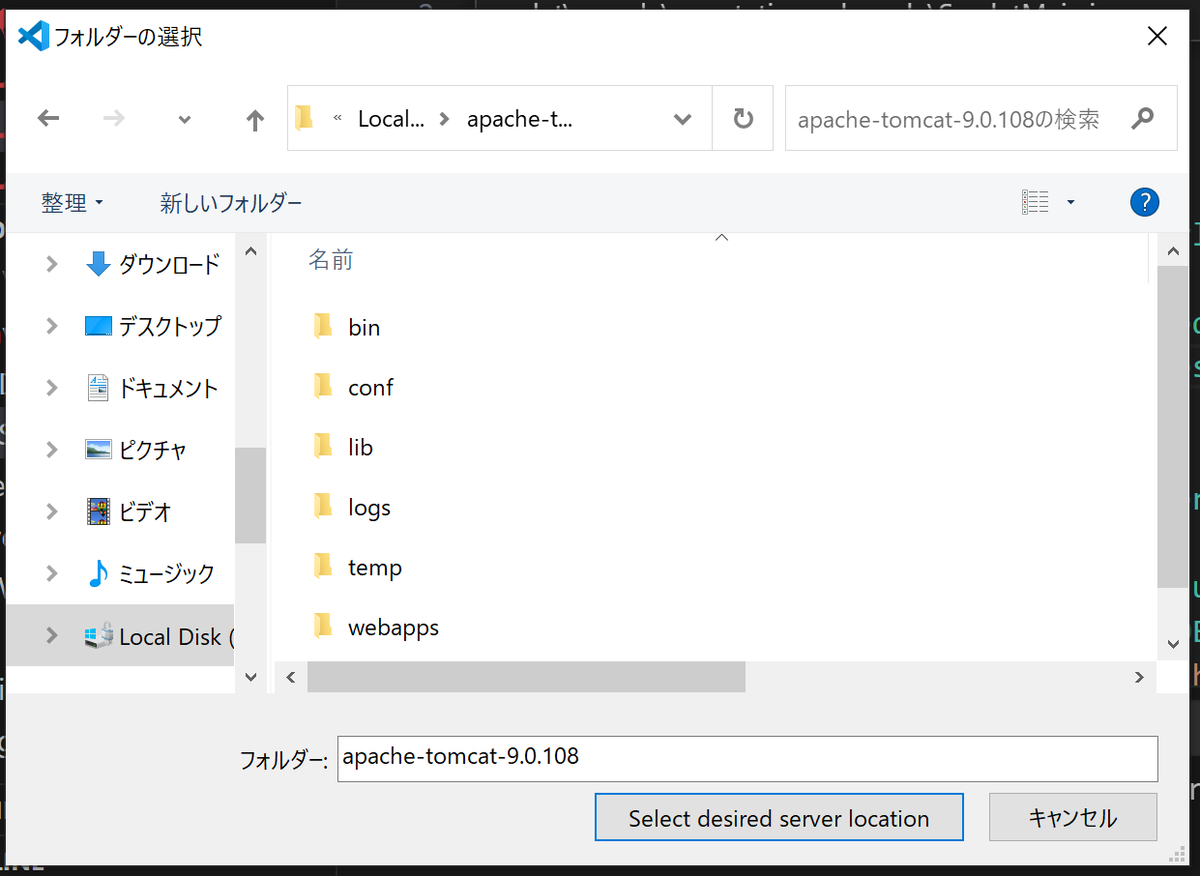Select the Local... breadcrumb segment
The height and width of the screenshot is (876, 1200).
pos(391,119)
